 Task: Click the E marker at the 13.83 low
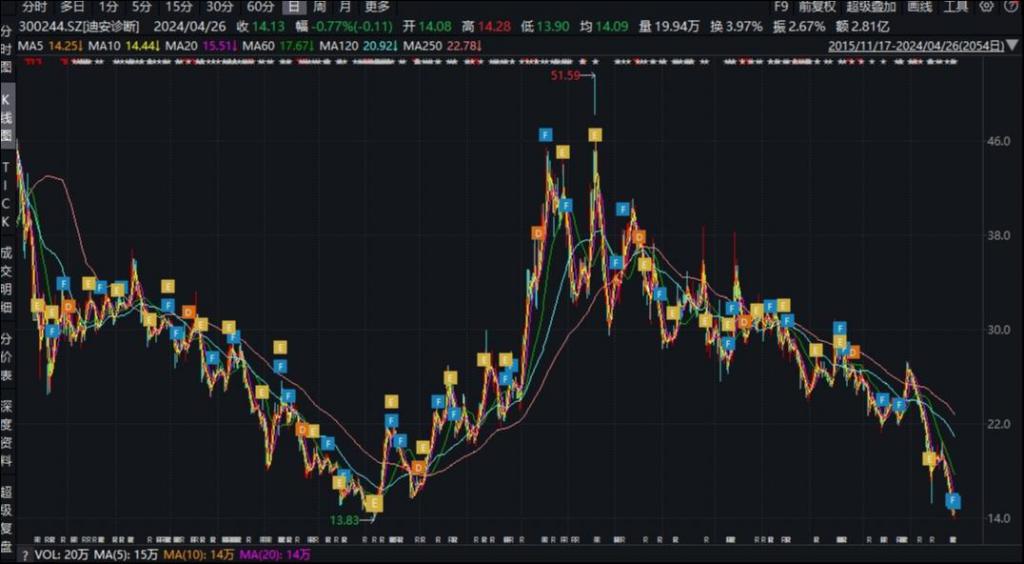(373, 504)
